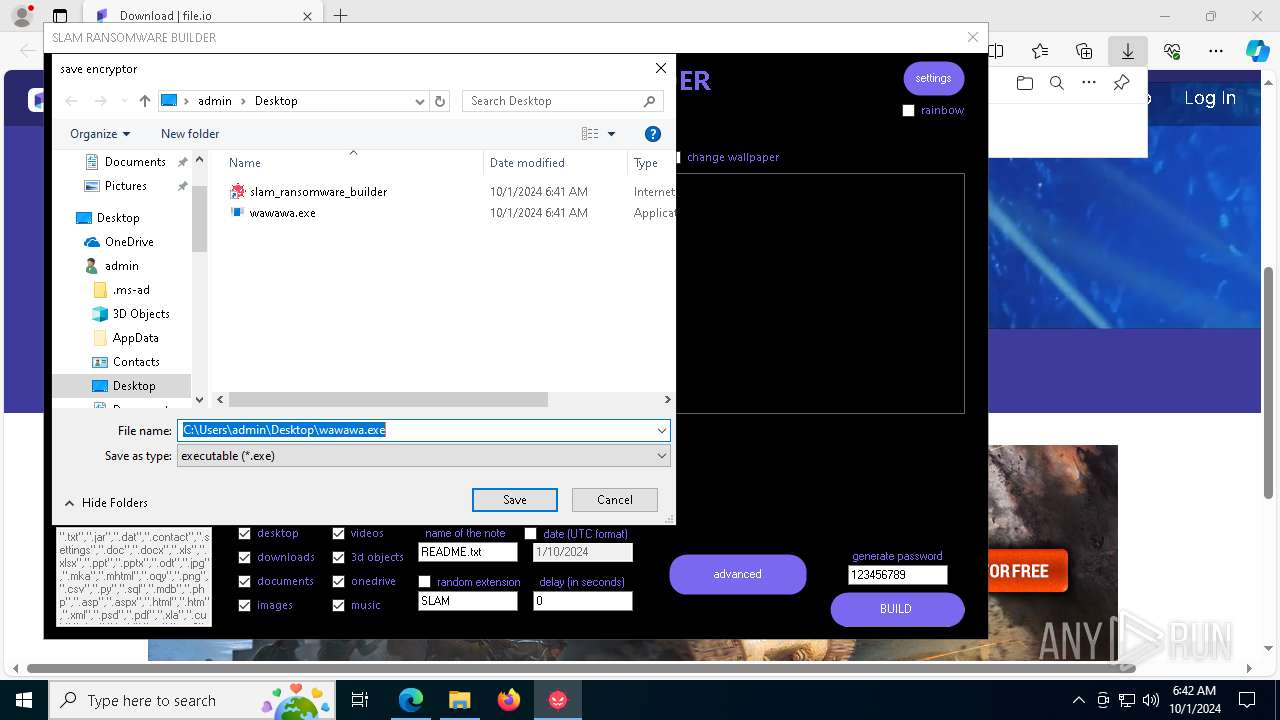Sort by Date modified column header
The width and height of the screenshot is (1280, 720).
click(527, 163)
